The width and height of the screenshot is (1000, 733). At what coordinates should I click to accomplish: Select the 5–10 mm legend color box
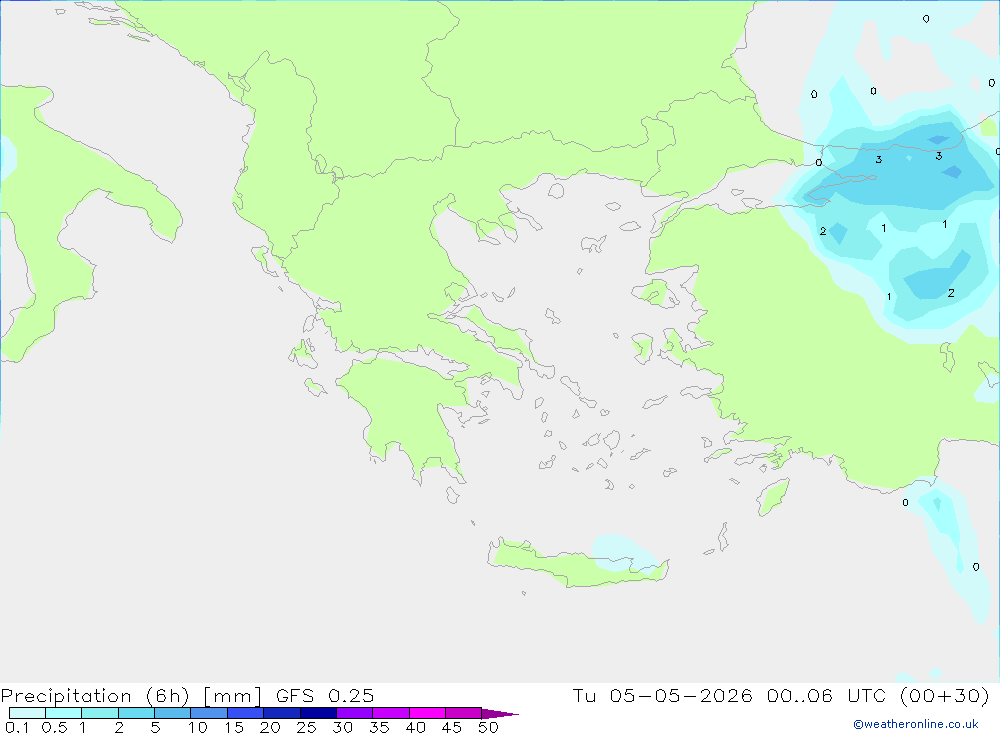[173, 713]
